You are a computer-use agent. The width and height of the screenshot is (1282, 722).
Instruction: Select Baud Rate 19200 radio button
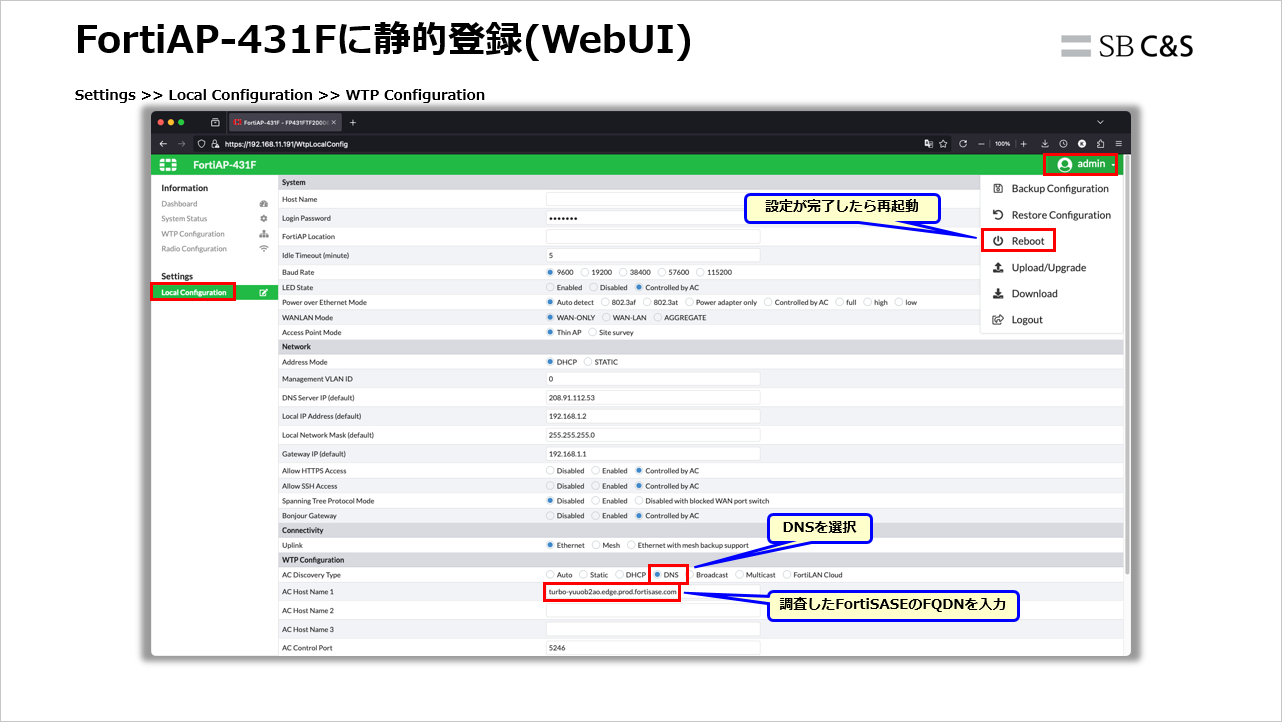click(x=585, y=272)
